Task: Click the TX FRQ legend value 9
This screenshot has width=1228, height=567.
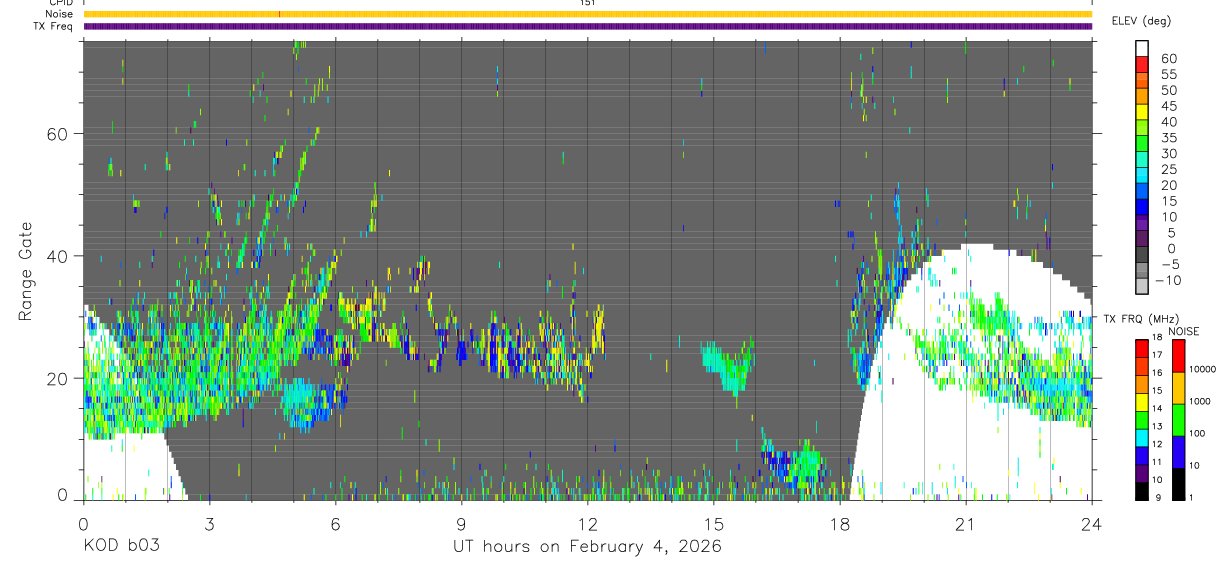Action: pyautogui.click(x=1158, y=497)
